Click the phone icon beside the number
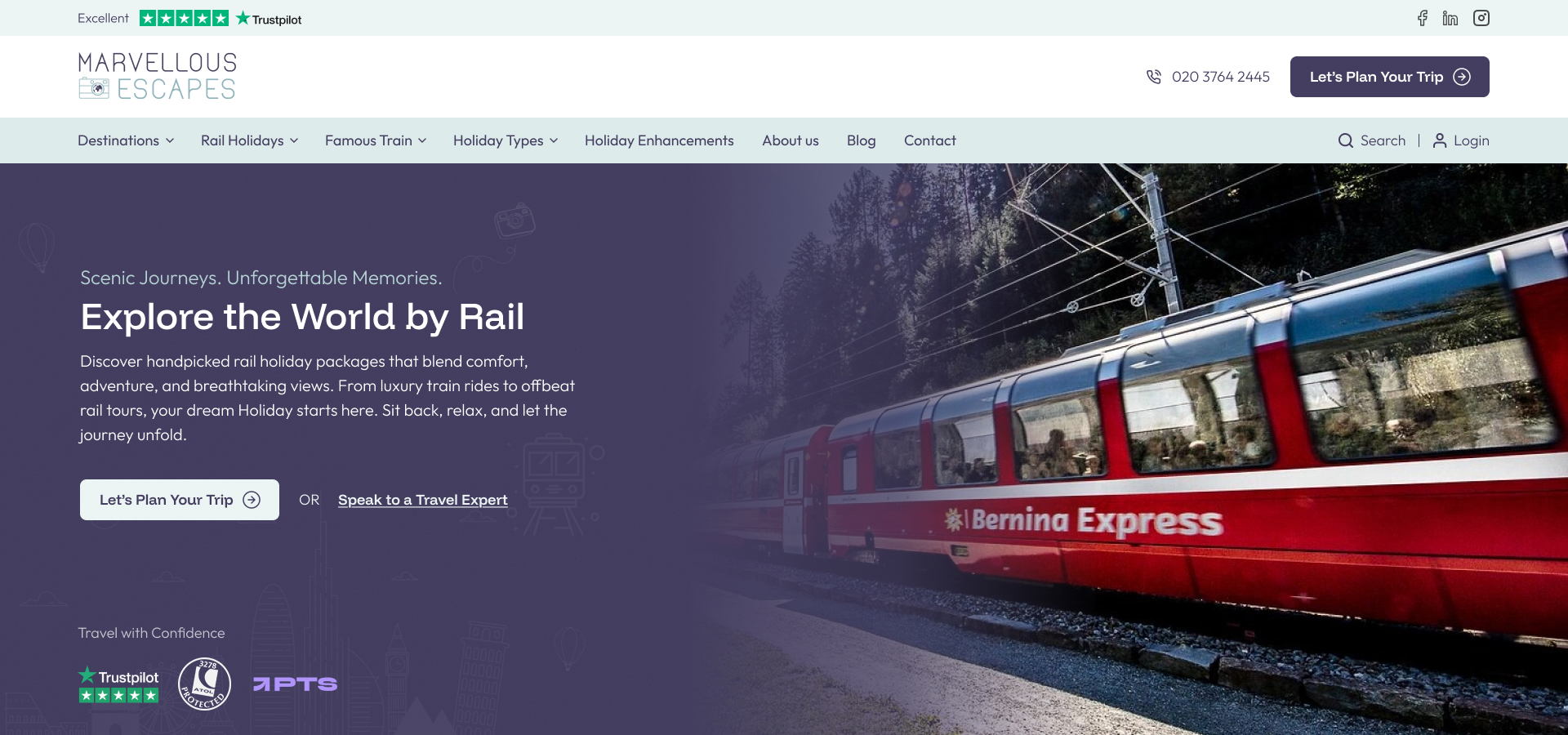Viewport: 1568px width, 735px height. (1154, 77)
